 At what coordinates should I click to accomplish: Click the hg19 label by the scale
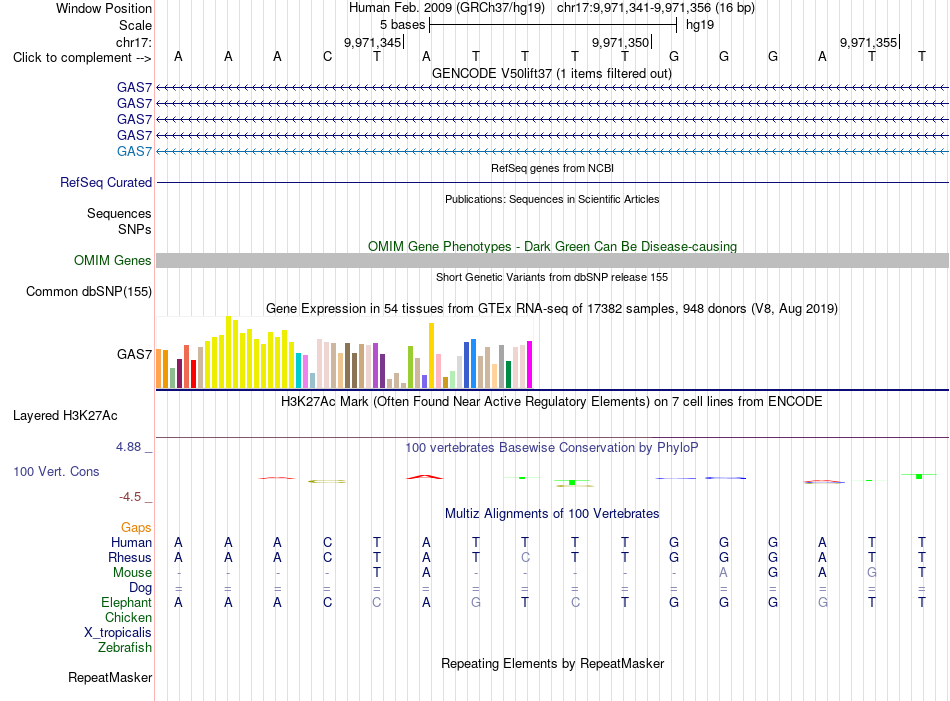tap(700, 25)
